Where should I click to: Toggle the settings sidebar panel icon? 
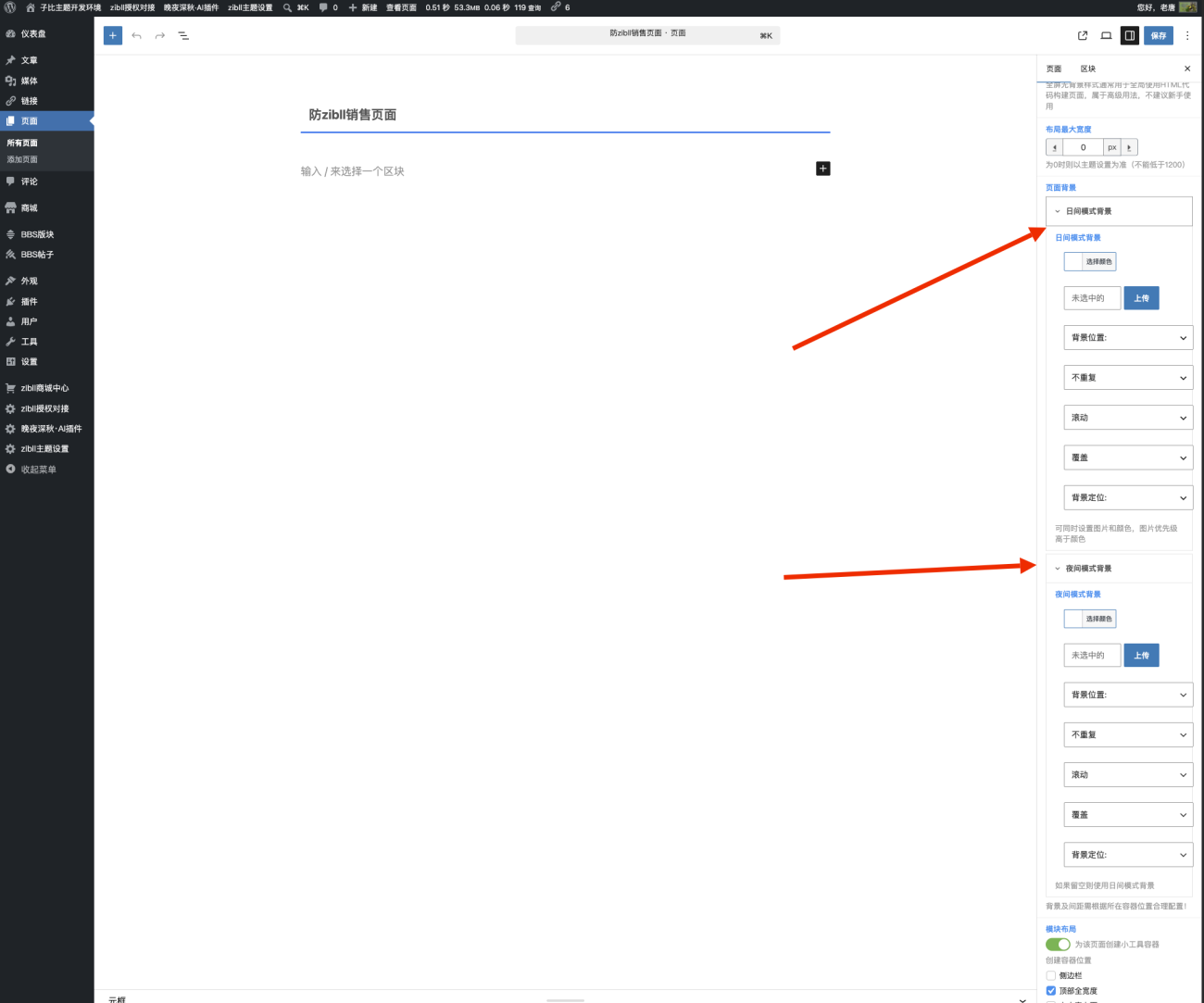[x=1130, y=35]
